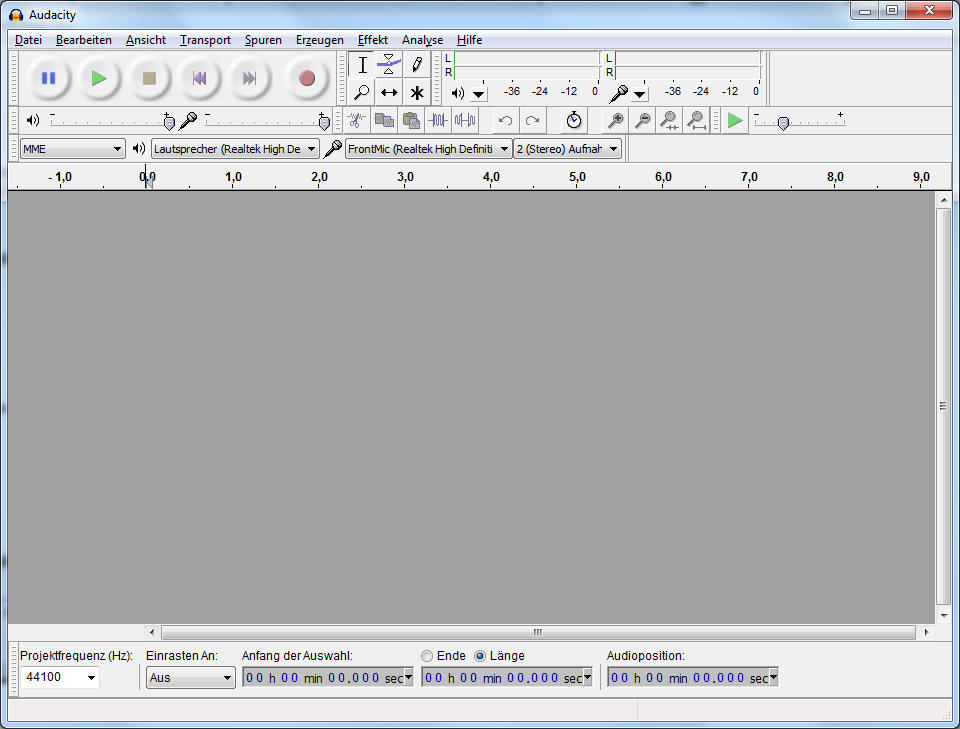
Task: Click the horizontal scrollbar left arrow
Action: [152, 632]
